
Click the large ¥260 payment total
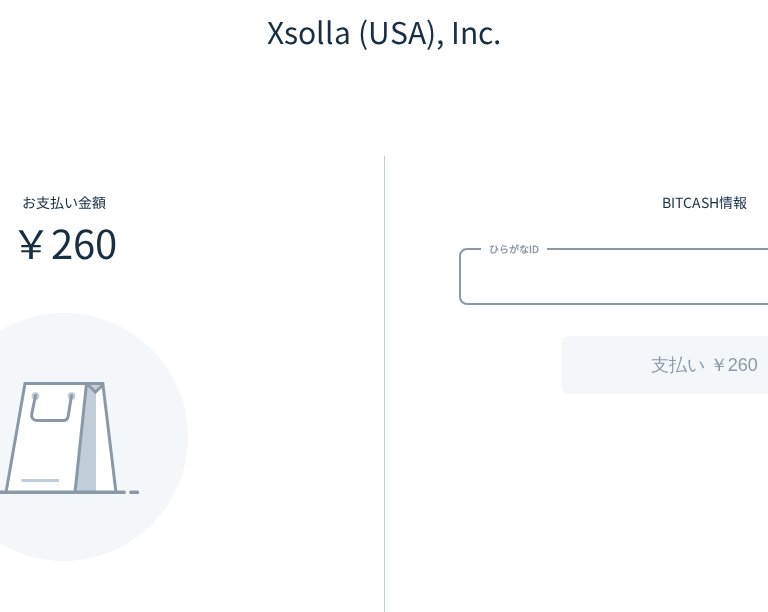pyautogui.click(x=68, y=245)
